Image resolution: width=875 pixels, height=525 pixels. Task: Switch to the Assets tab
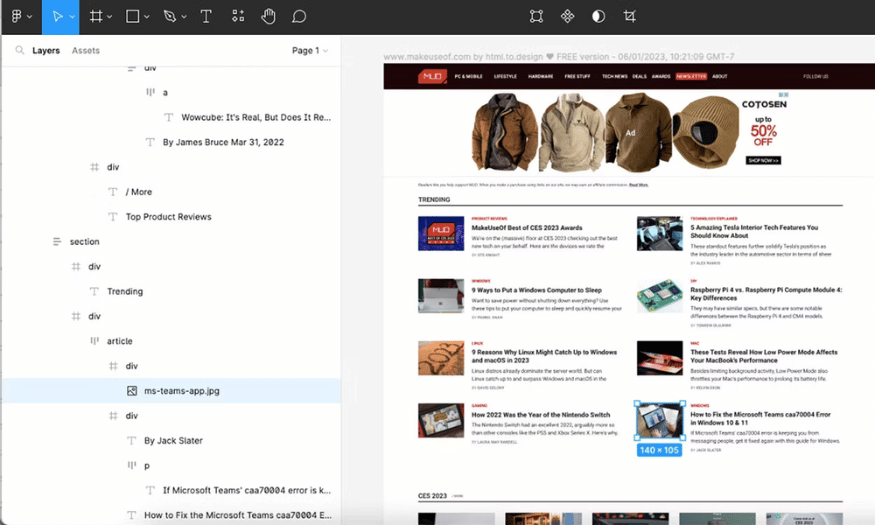[x=85, y=50]
